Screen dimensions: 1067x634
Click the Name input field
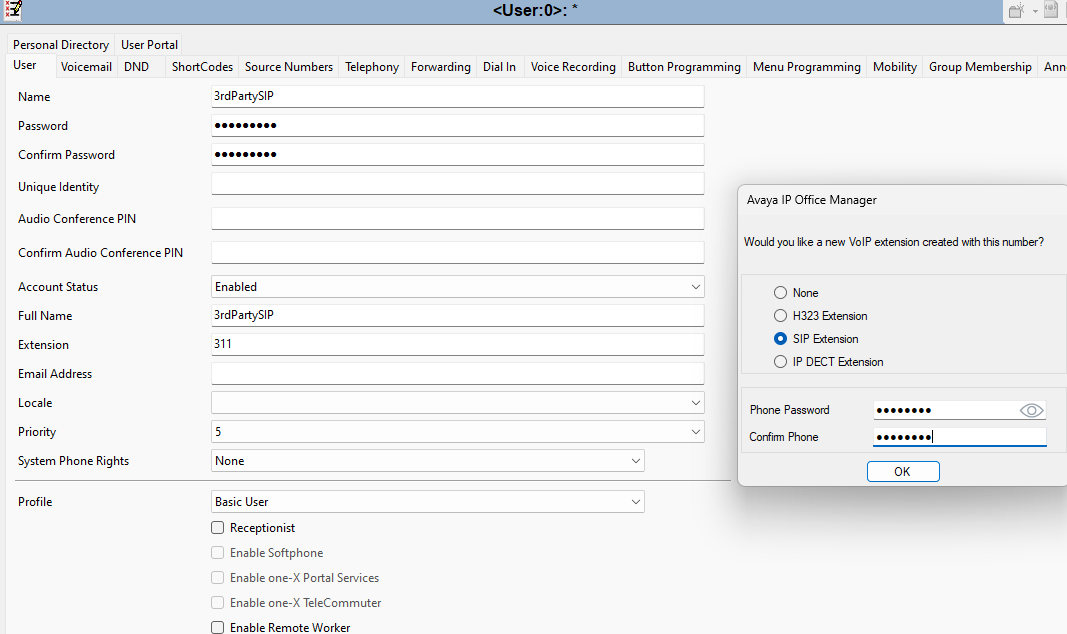click(x=457, y=96)
